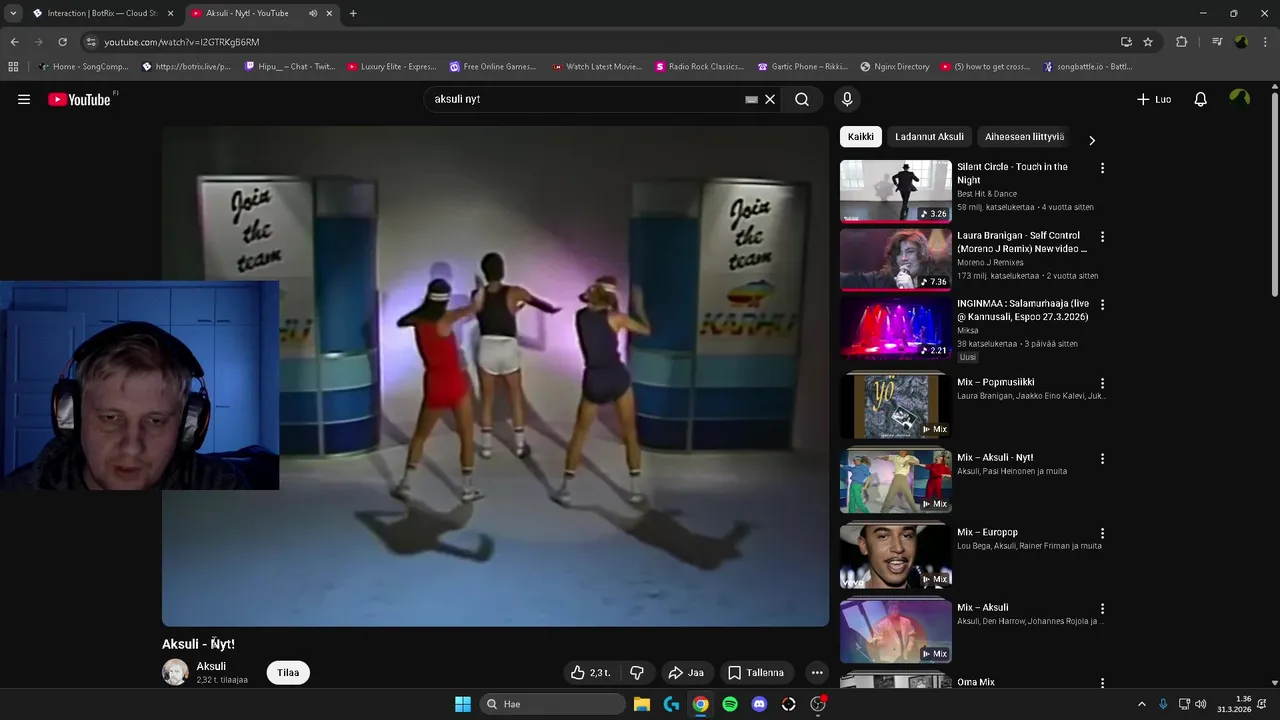Show more filter chips with right chevron

1092,140
